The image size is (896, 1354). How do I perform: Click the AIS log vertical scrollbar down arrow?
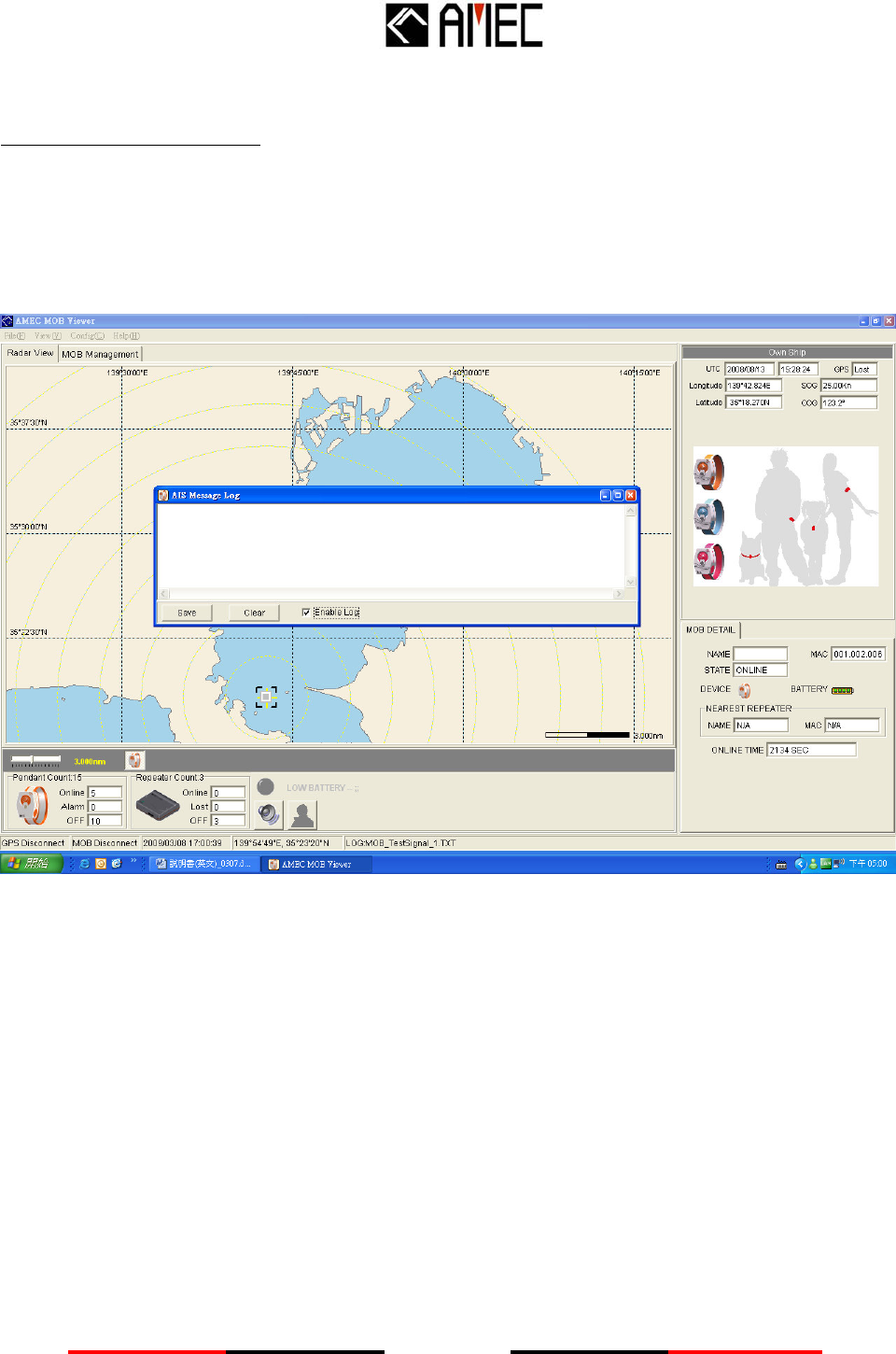(x=631, y=582)
